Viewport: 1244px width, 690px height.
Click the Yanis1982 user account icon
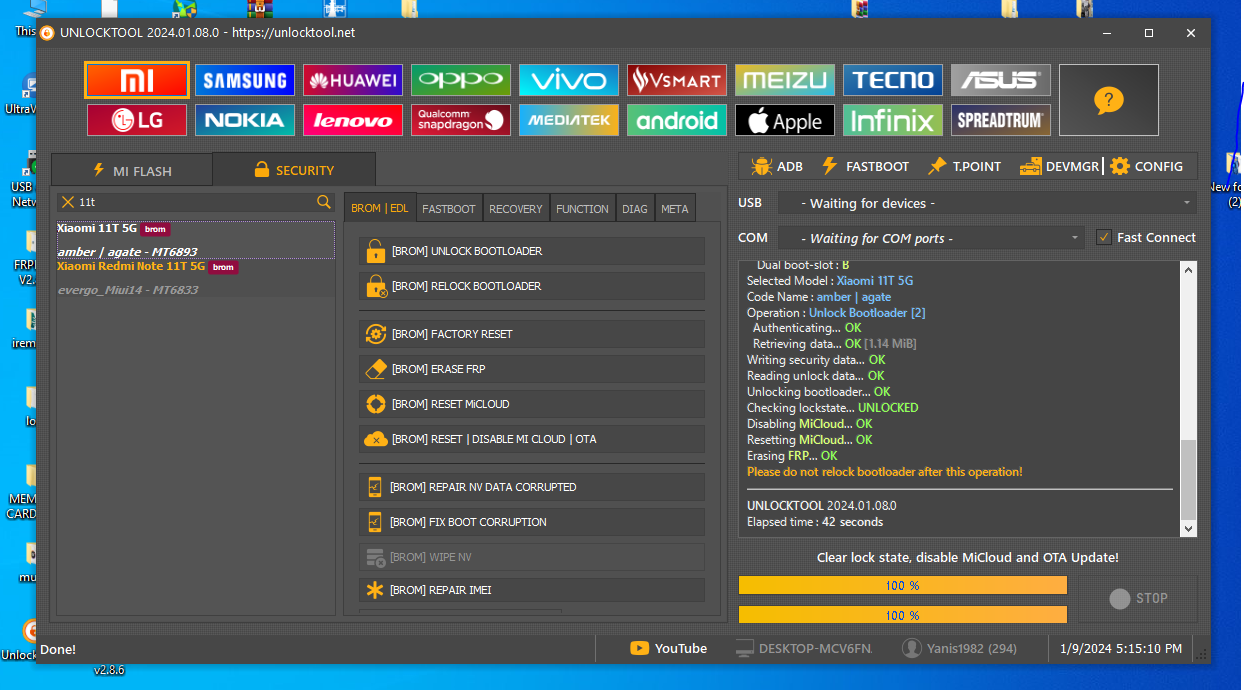click(911, 648)
